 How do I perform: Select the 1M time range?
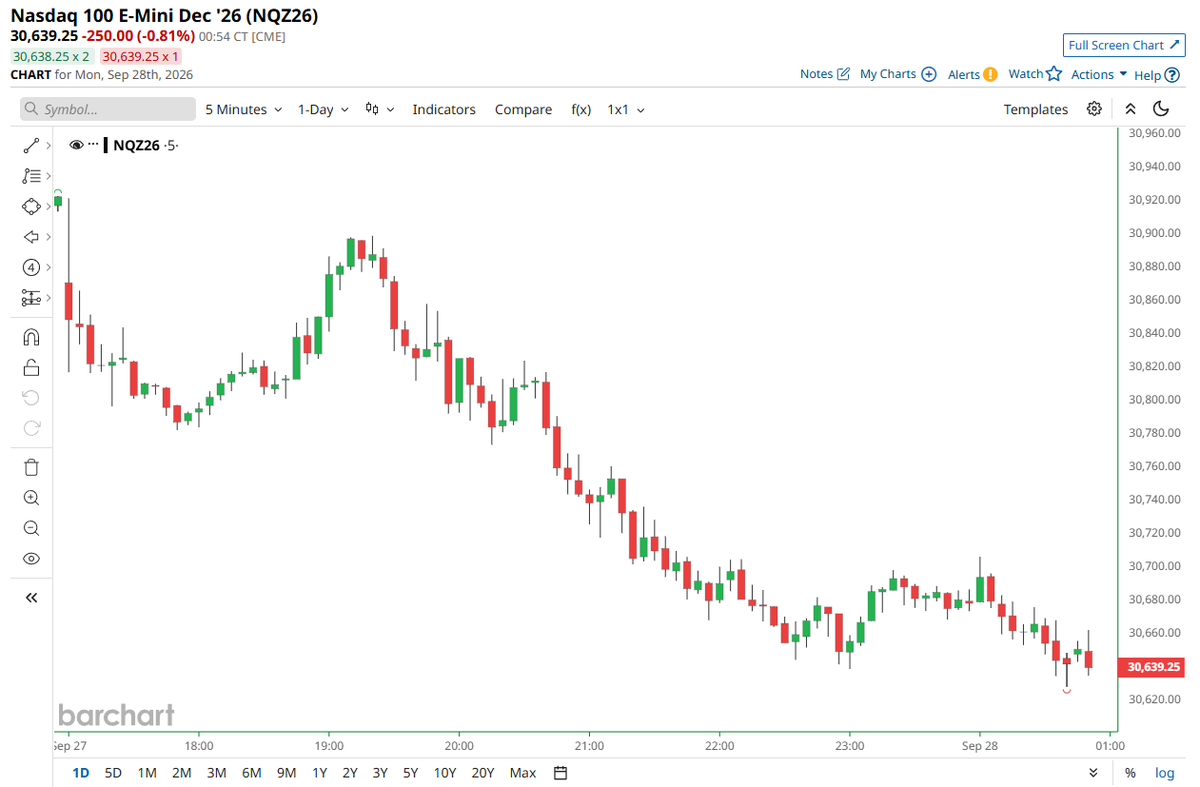(x=147, y=773)
